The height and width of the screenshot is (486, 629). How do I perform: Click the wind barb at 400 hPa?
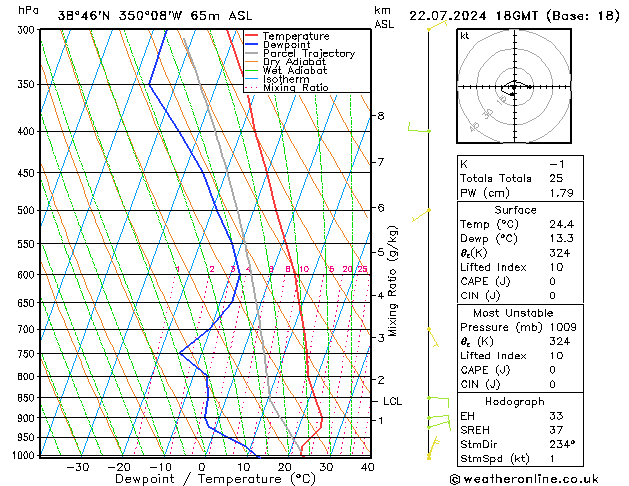pos(419,128)
